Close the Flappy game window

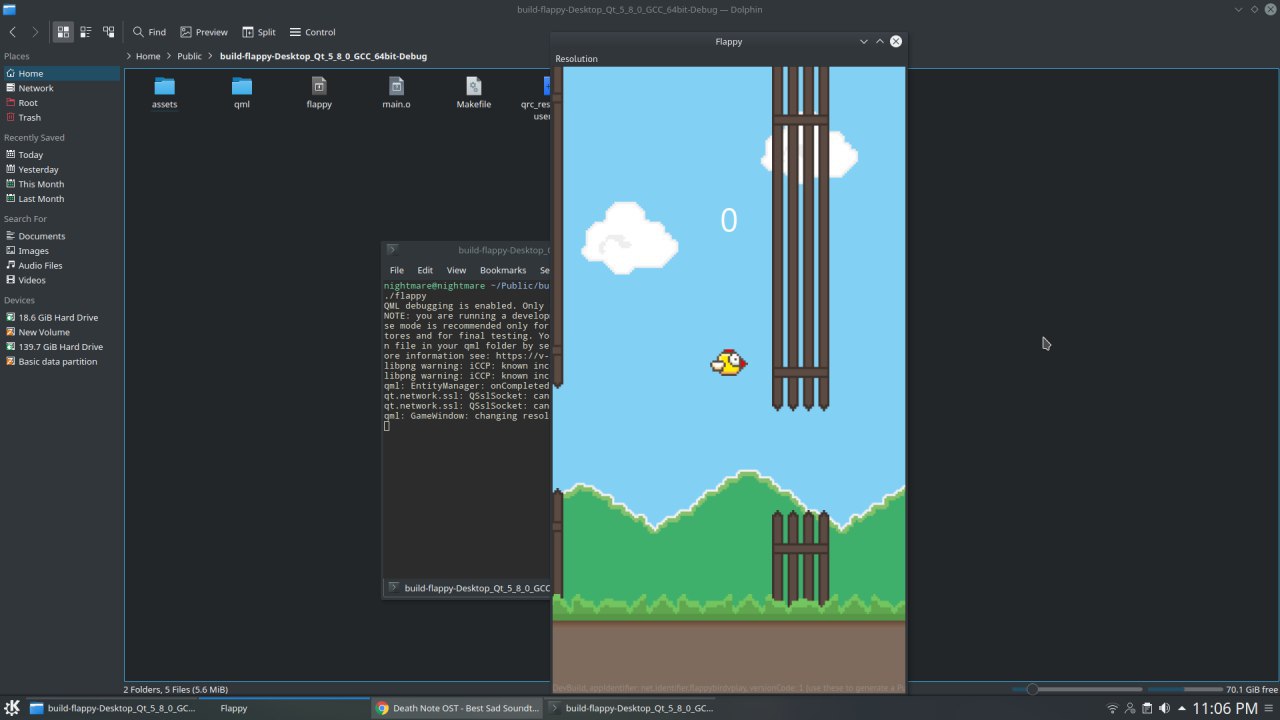pyautogui.click(x=896, y=41)
